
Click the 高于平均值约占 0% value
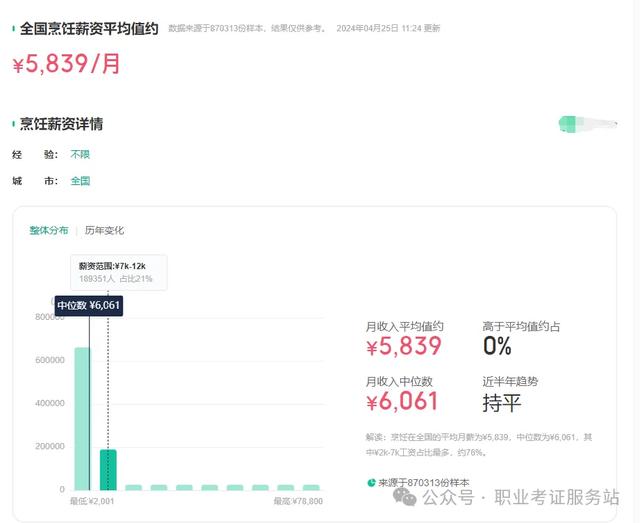click(x=497, y=346)
